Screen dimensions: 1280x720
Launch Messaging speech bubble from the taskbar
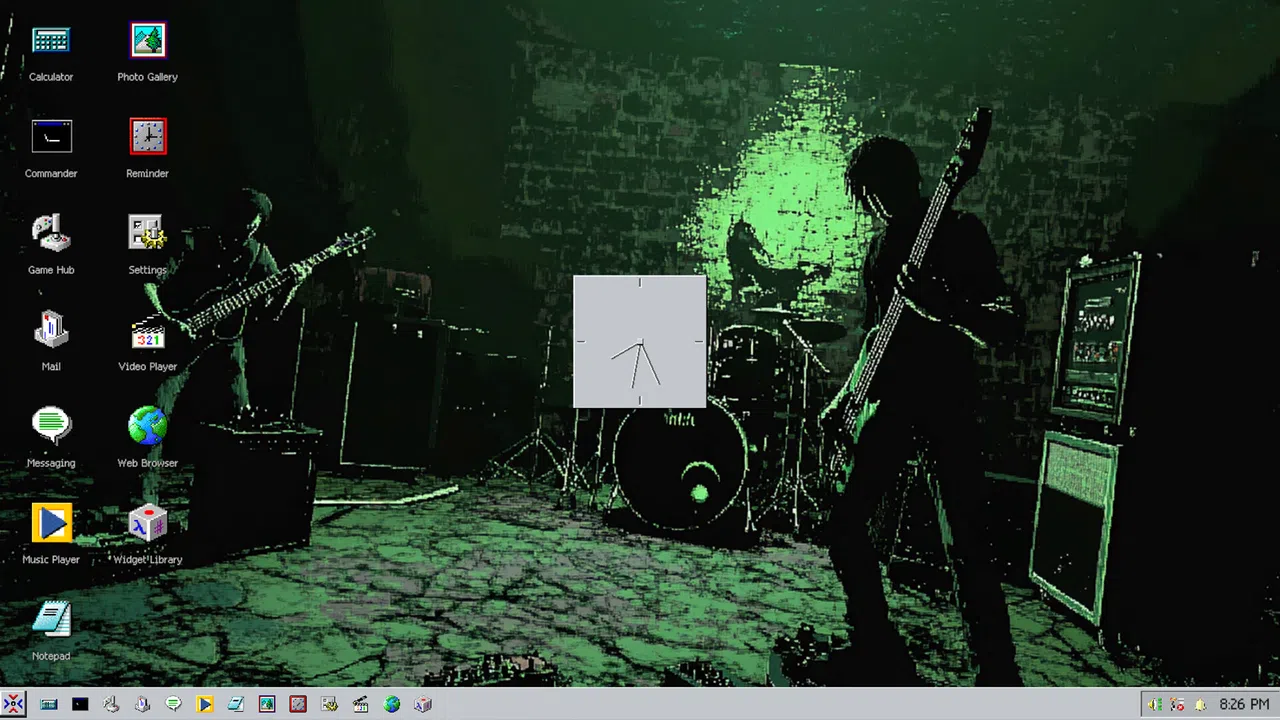point(173,704)
